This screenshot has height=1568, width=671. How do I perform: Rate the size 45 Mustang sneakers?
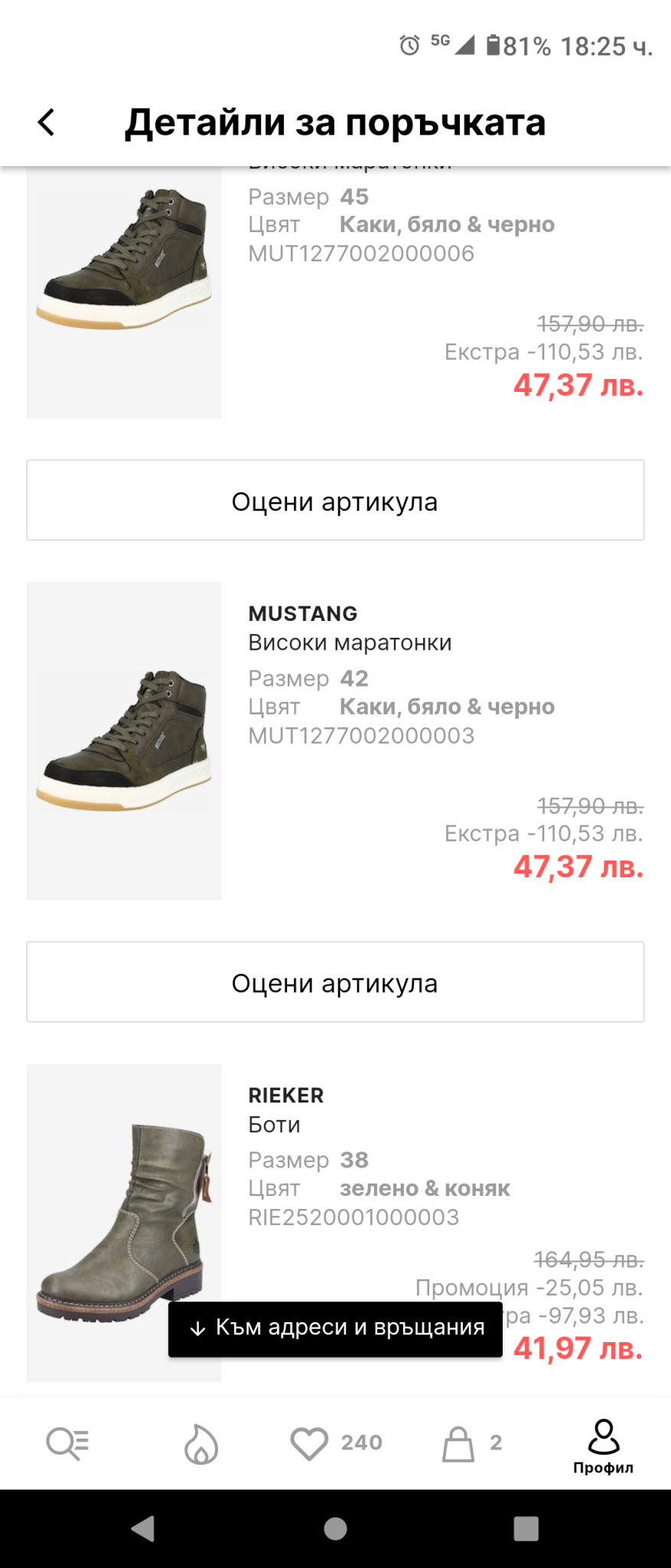335,501
